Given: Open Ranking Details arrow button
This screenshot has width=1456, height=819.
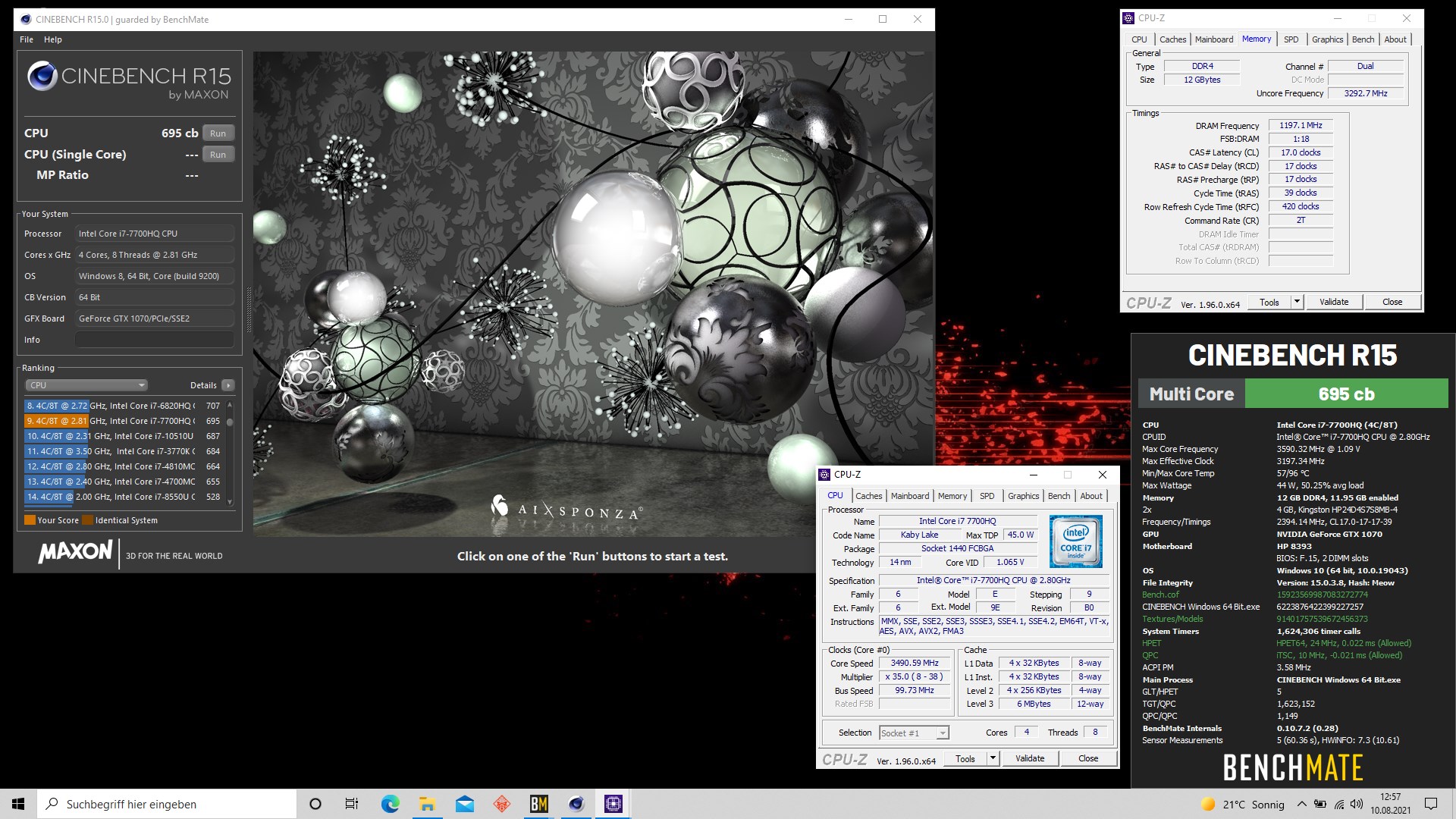Looking at the screenshot, I should tap(227, 385).
